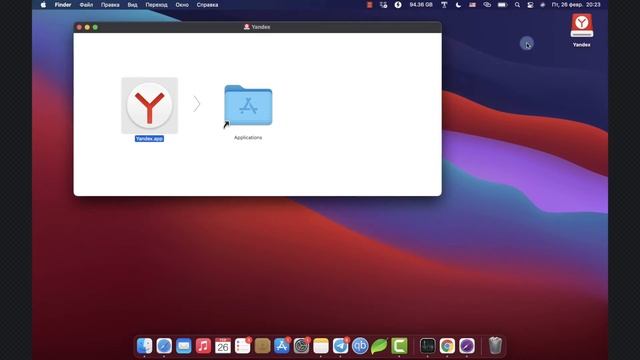
Task: Select the Yandex.app icon in the installer window
Action: [x=149, y=105]
